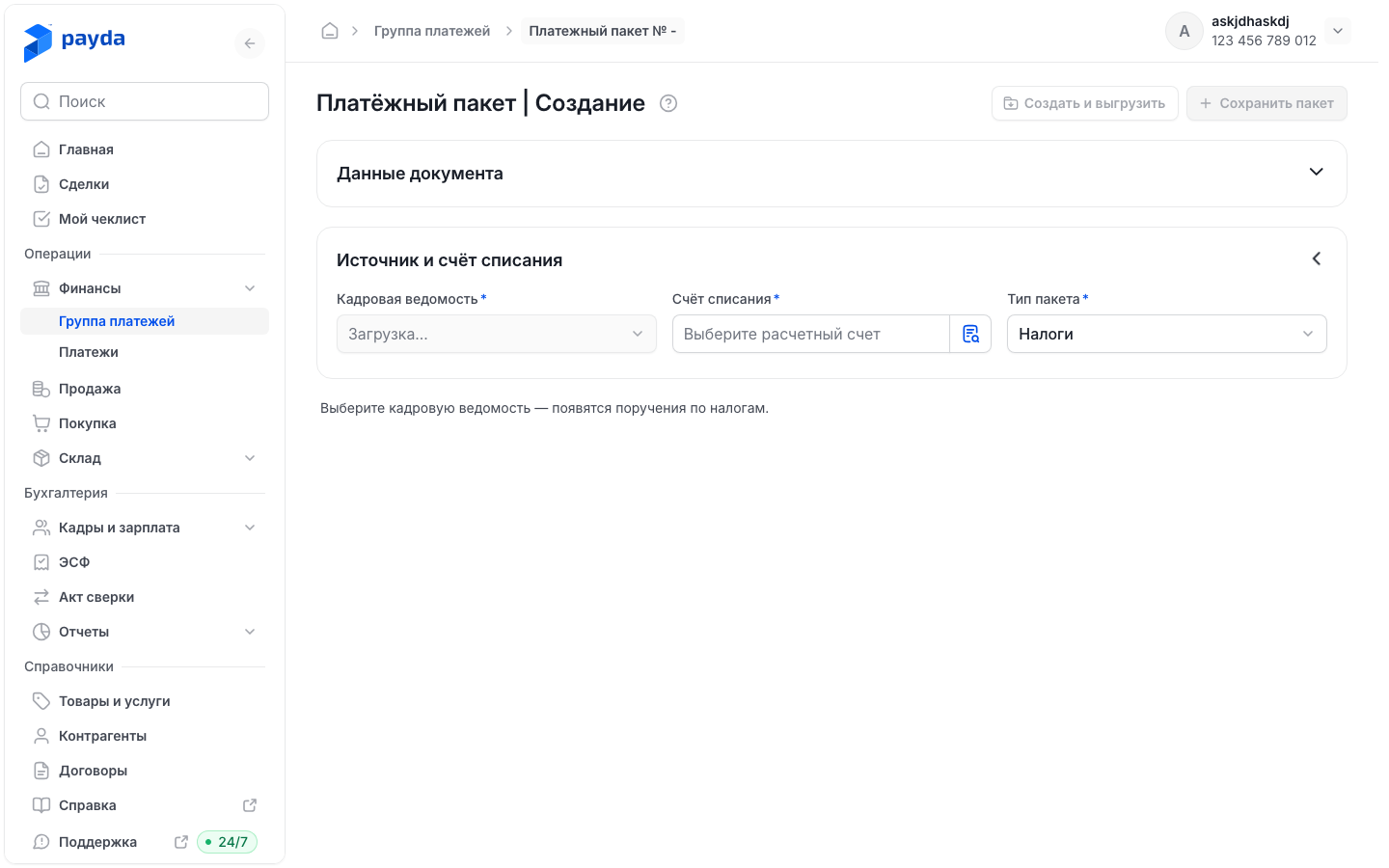Open help icon next to page title

pyautogui.click(x=668, y=103)
